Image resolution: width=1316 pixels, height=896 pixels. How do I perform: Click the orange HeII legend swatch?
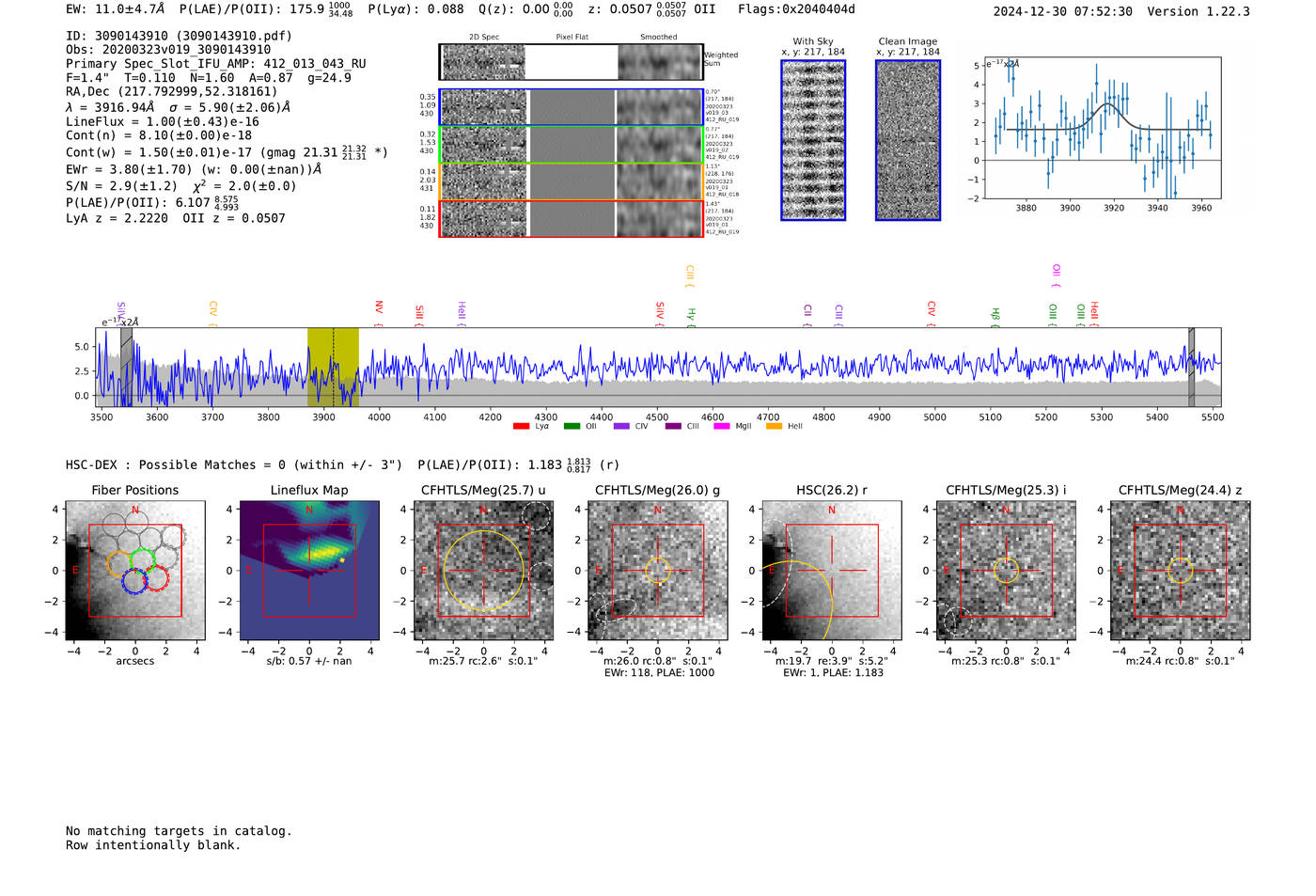pos(774,427)
